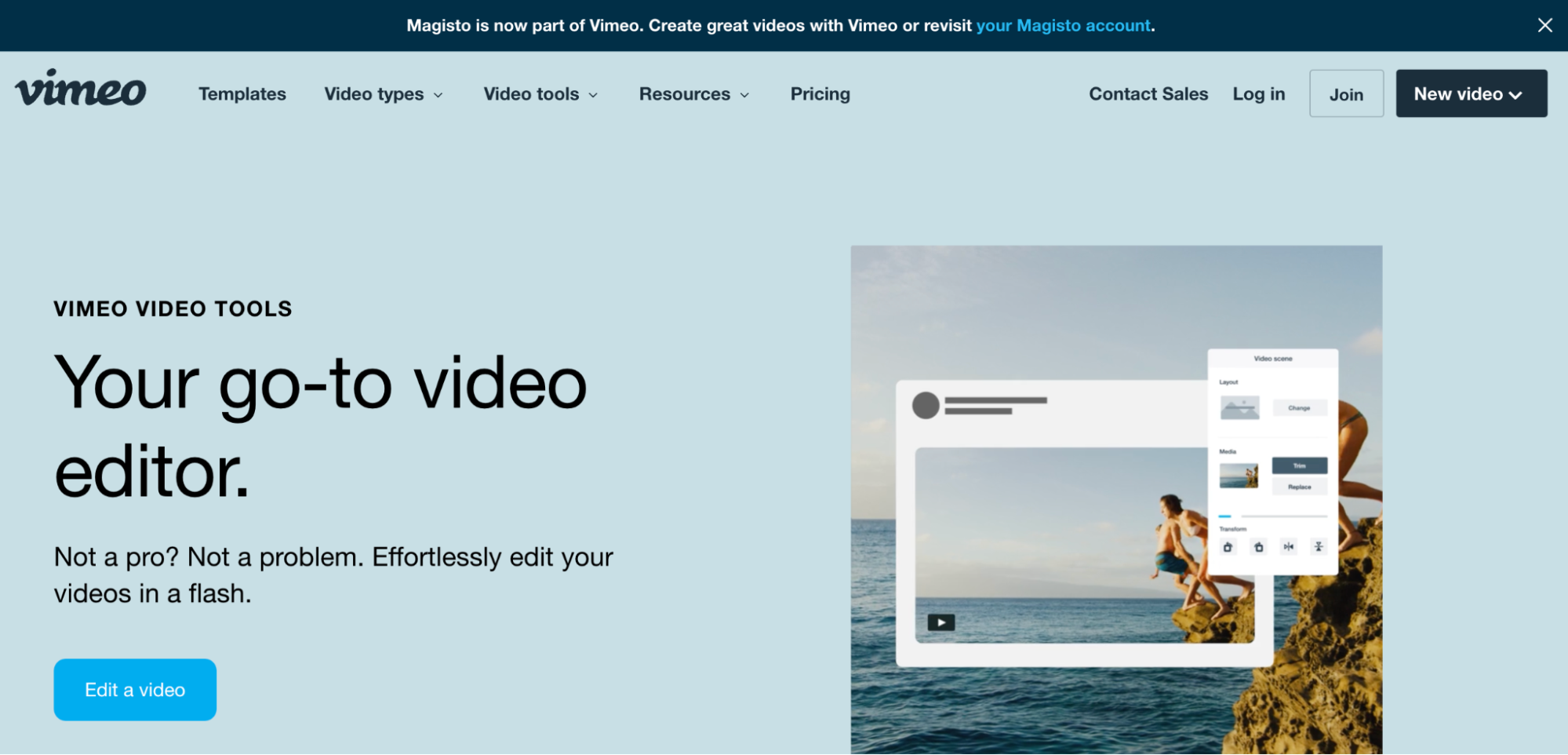Select the Media cliff-jump thumbnail
The width and height of the screenshot is (1568, 755).
[x=1239, y=476]
